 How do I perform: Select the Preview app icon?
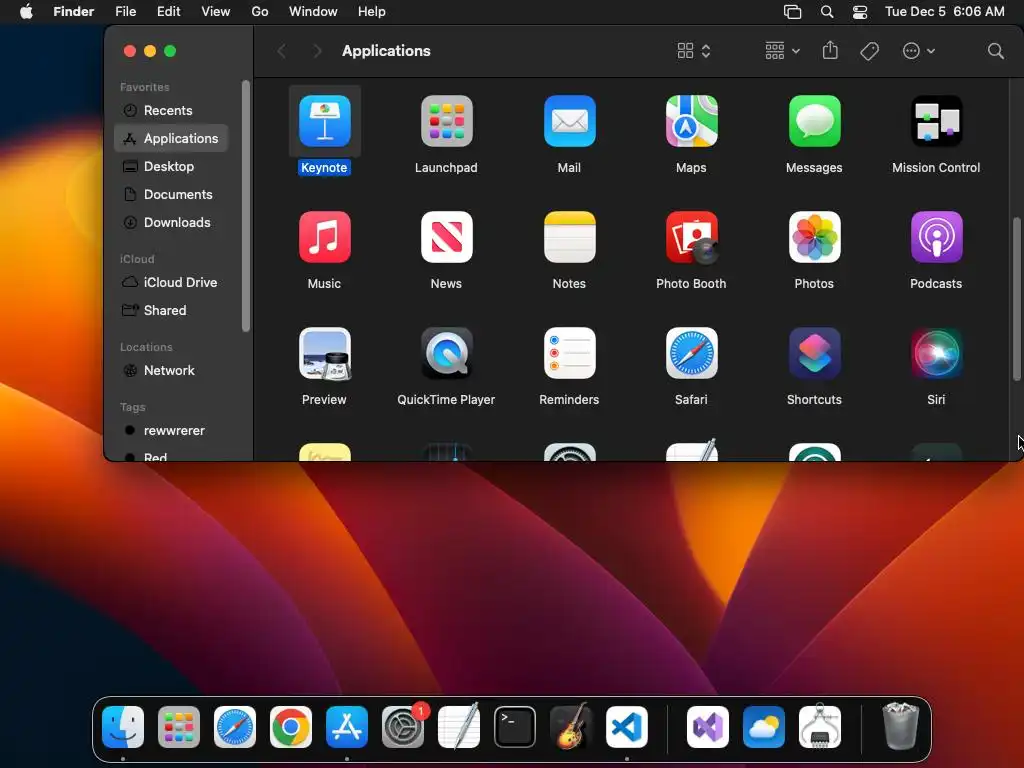pyautogui.click(x=325, y=353)
